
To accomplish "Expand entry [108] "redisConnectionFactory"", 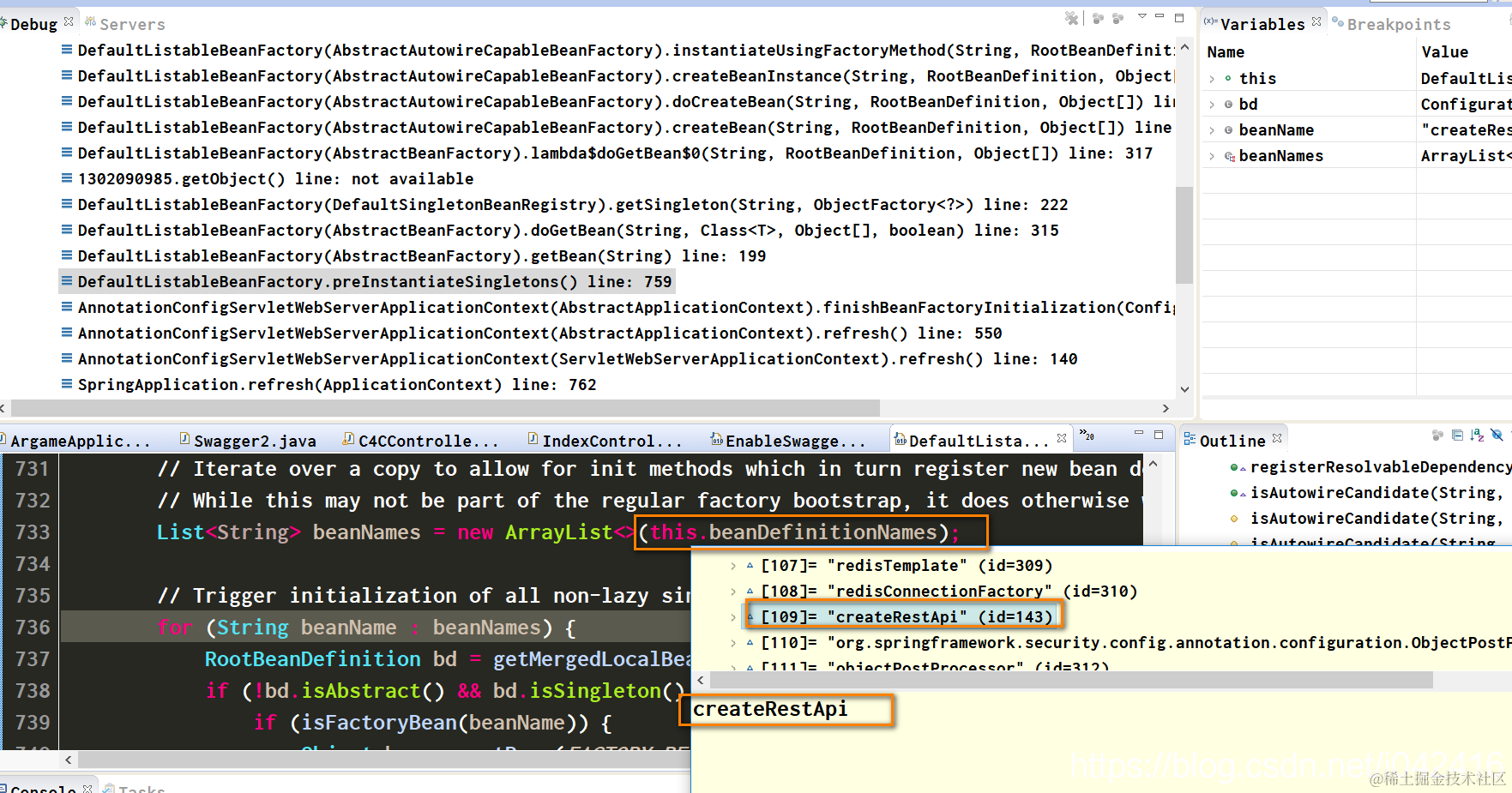I will point(733,592).
